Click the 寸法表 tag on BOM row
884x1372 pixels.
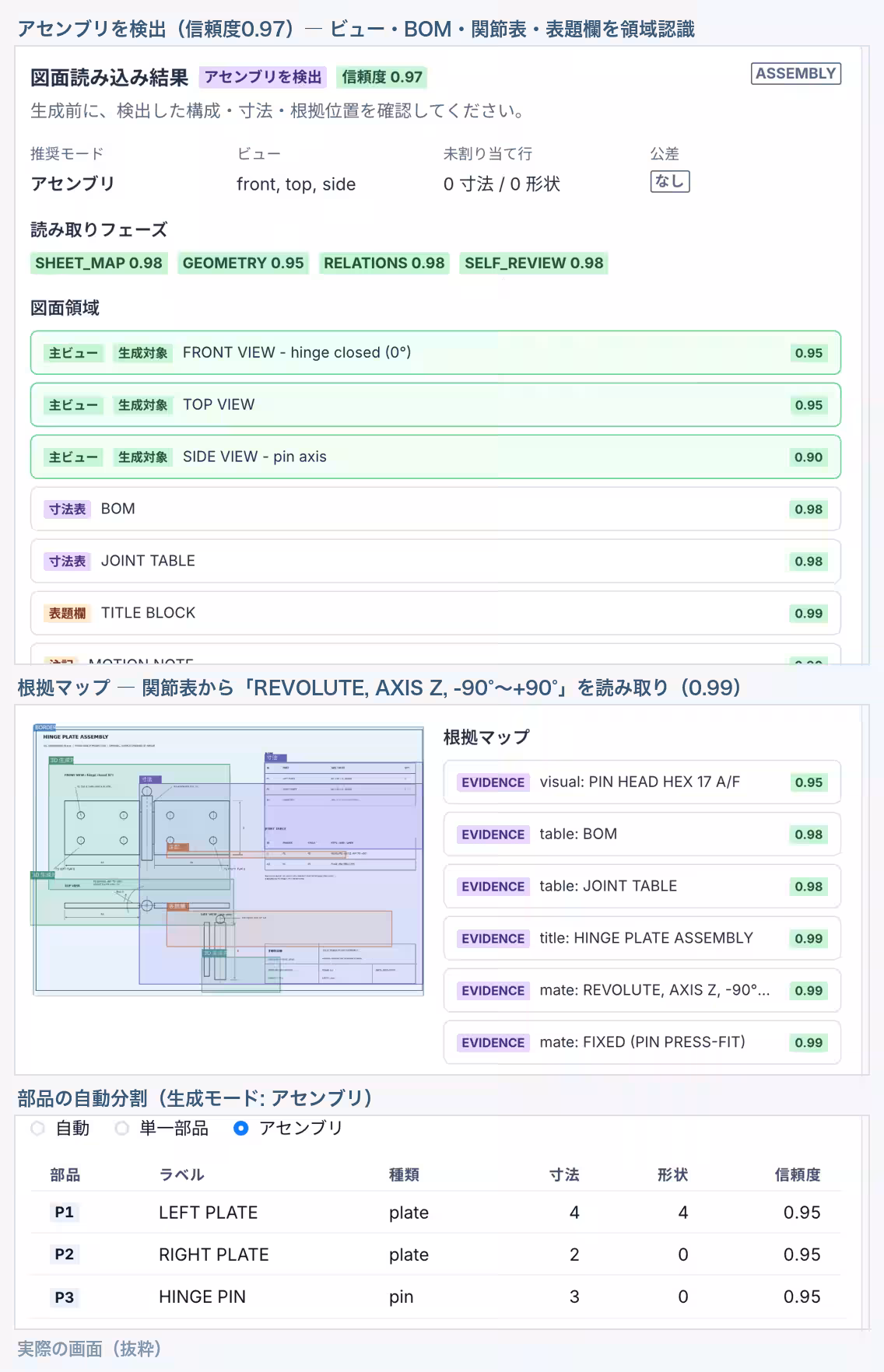click(67, 509)
